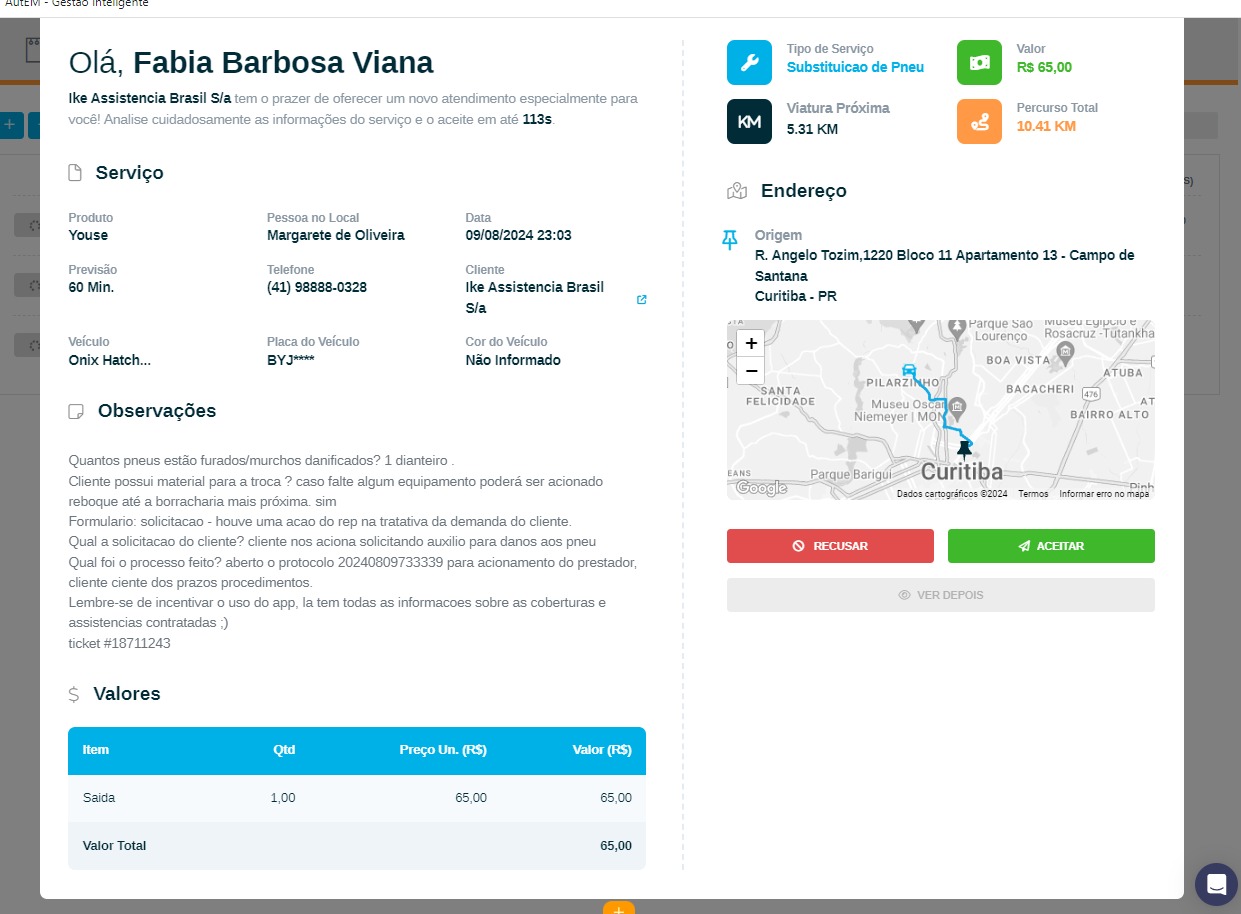Click the KM Viatura Próxima icon
Screen dimensions: 1241x914
click(x=749, y=121)
